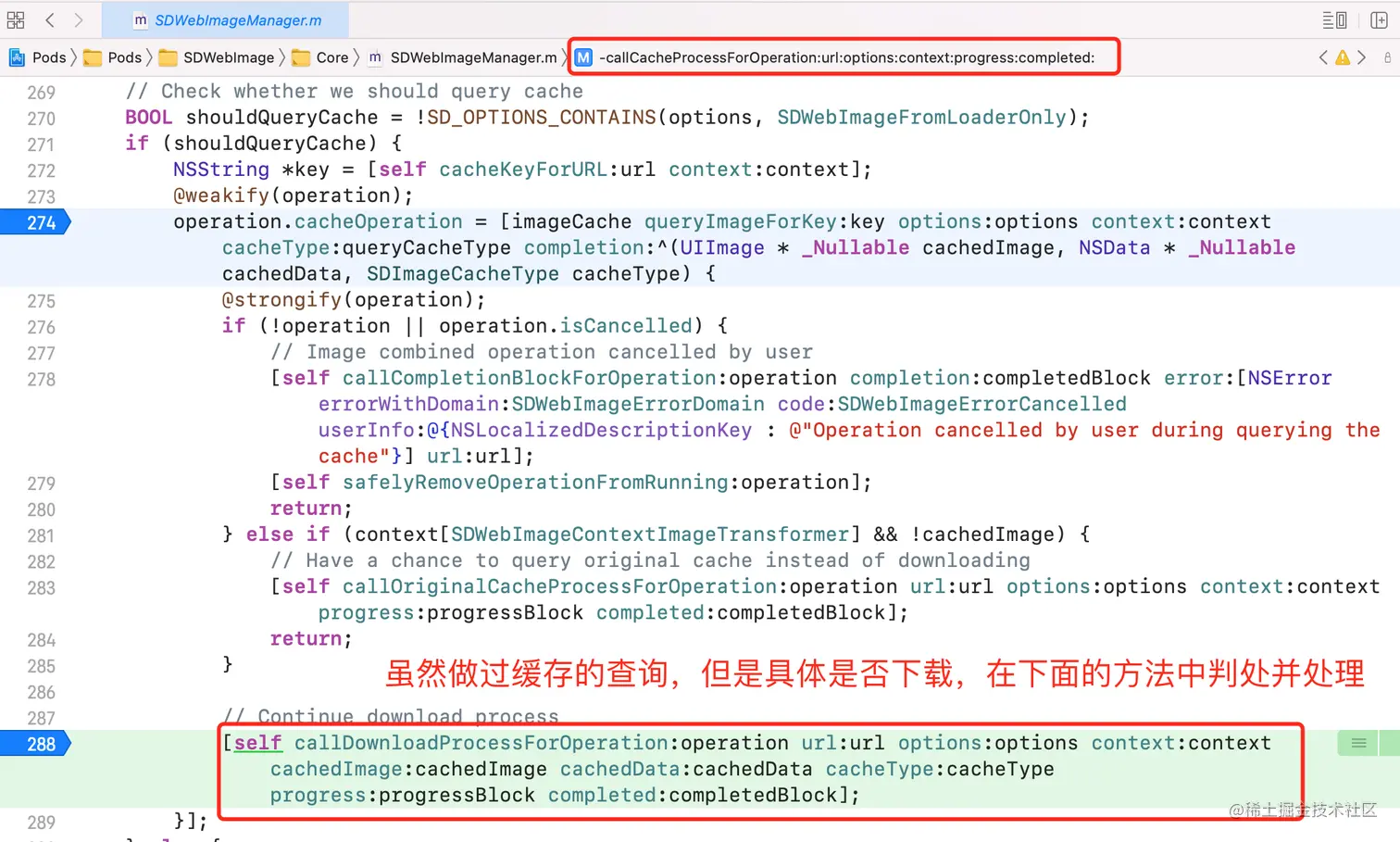Click NSLocalizedDescriptionKey in userInfo
The width and height of the screenshot is (1400, 842).
602,430
